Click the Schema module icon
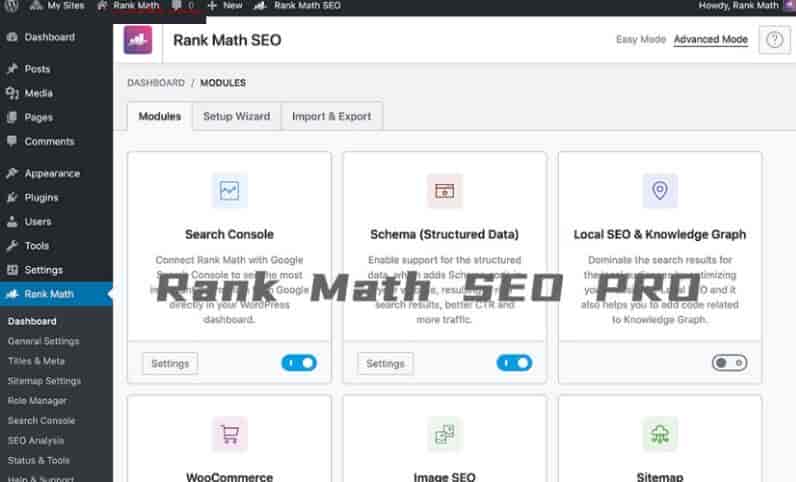796x482 pixels. point(445,190)
